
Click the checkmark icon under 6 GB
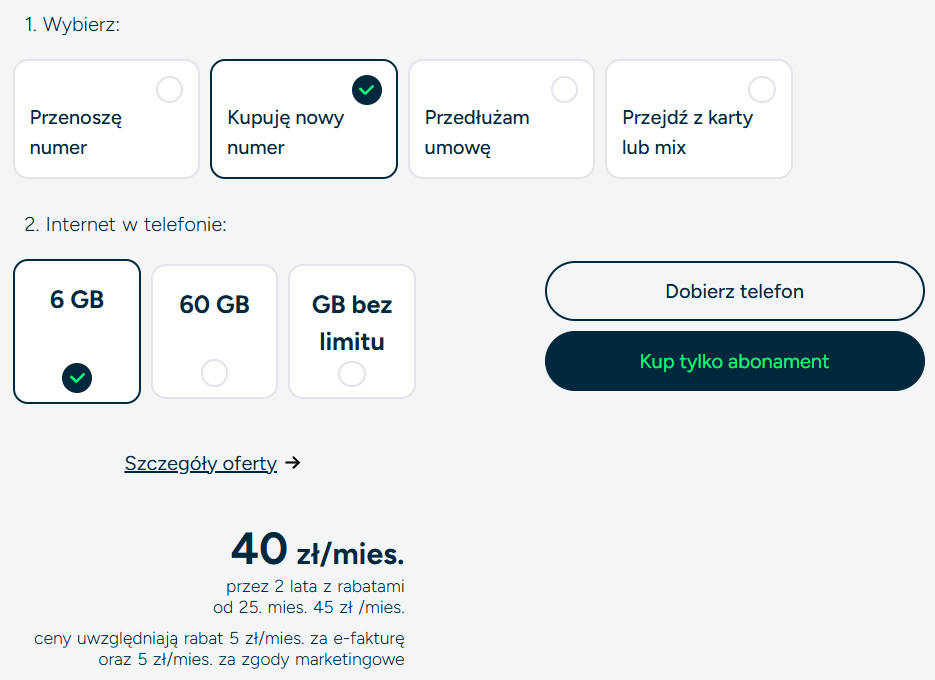[x=77, y=377]
